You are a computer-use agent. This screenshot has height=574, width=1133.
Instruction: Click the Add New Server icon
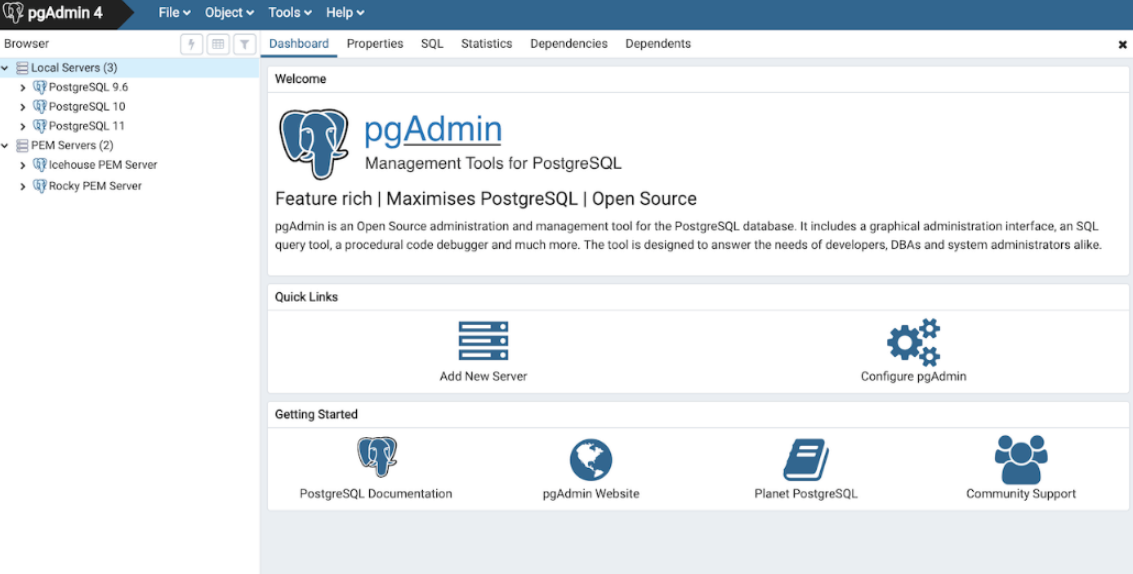click(483, 340)
